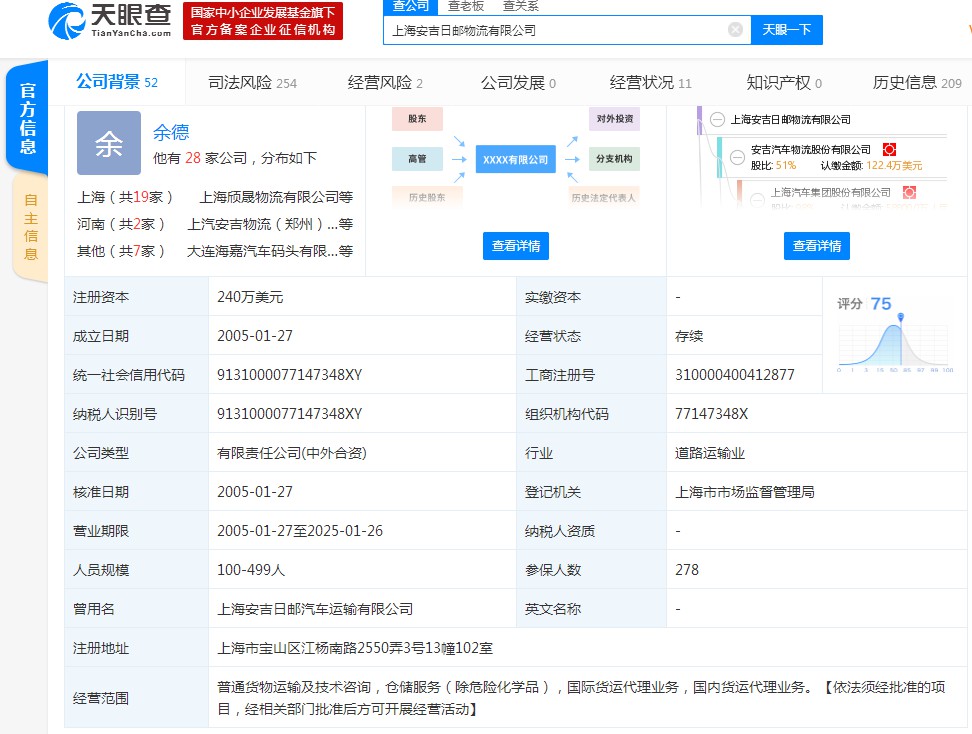Screen dimensions: 972x734
Task: Click 上海安吉日邮汽车运输有限公司 former name
Action: pyautogui.click(x=315, y=609)
